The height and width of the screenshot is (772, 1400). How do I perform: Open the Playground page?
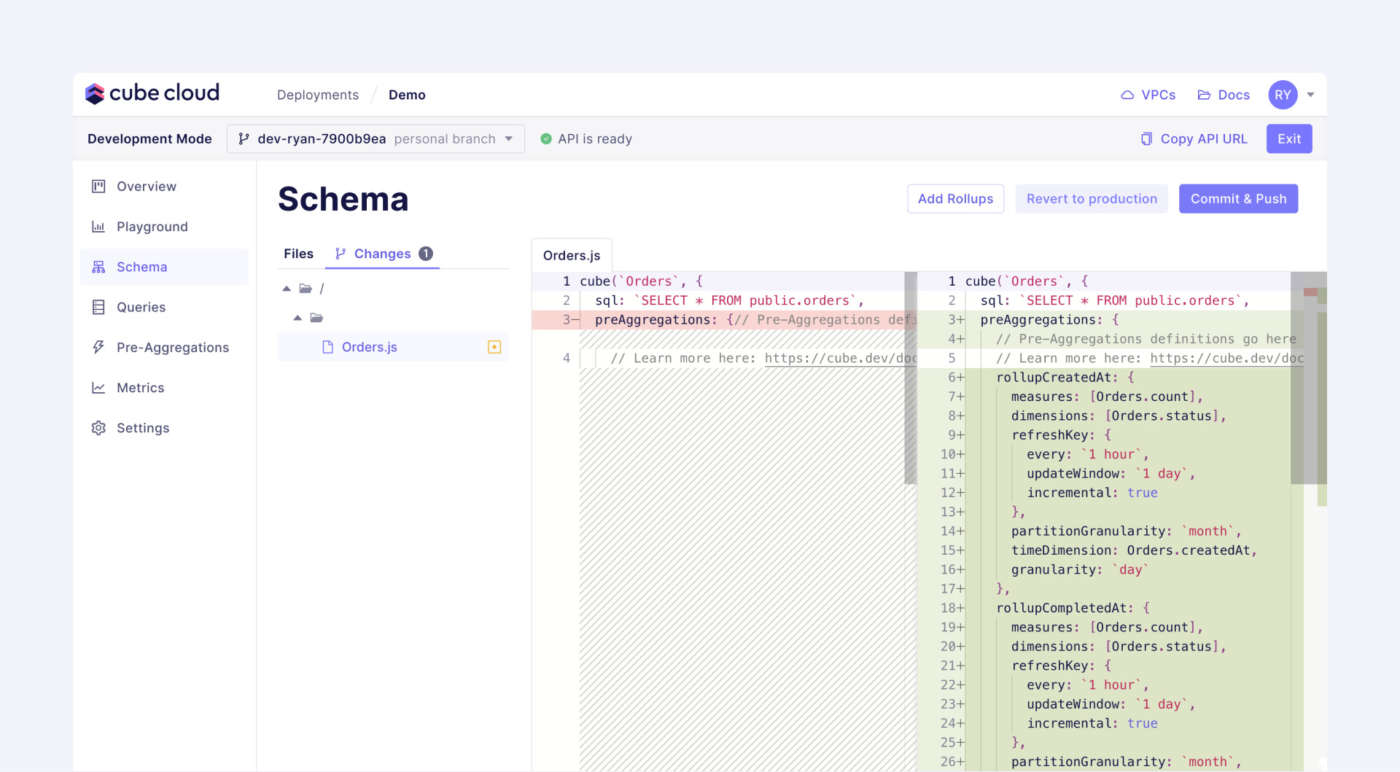point(151,227)
